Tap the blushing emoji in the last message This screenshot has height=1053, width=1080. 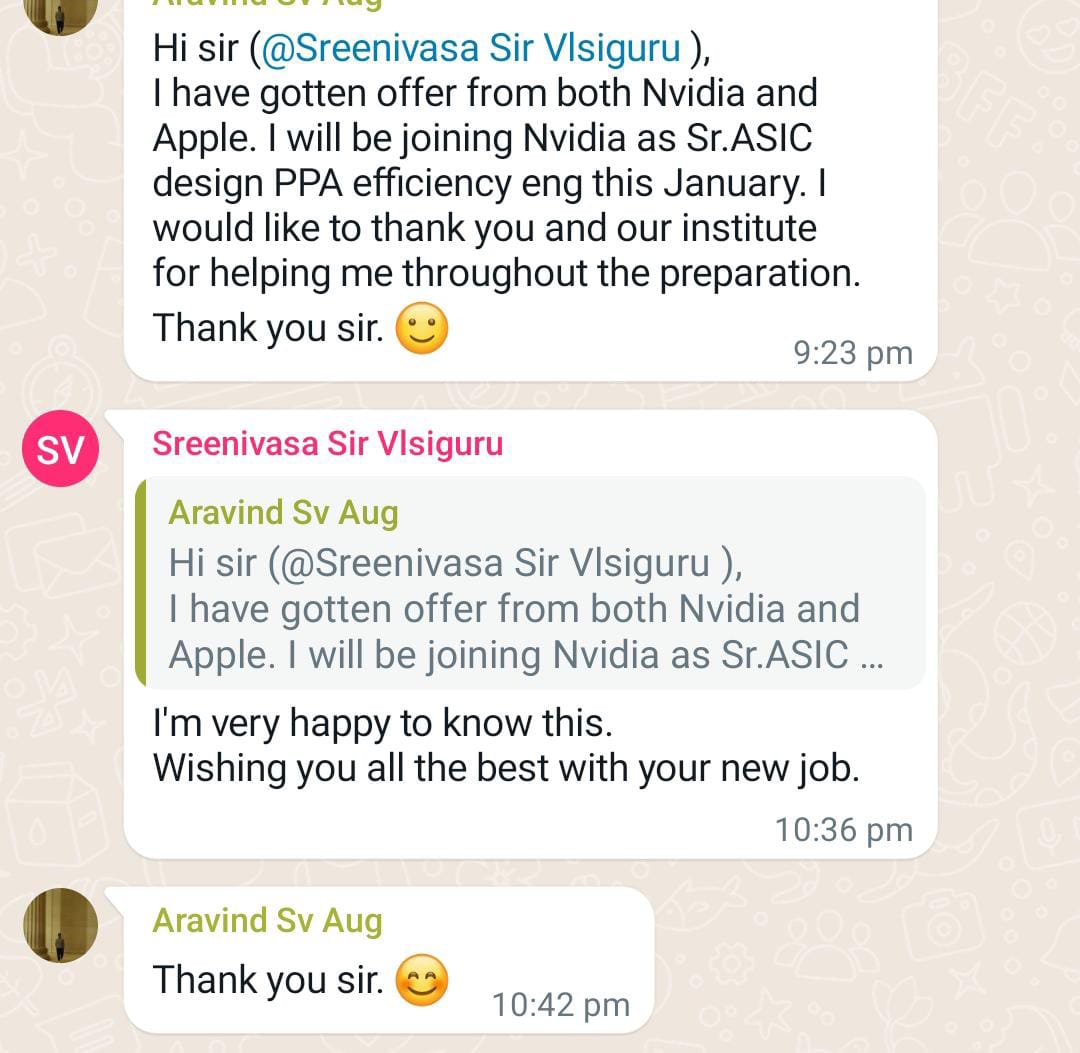tap(422, 979)
